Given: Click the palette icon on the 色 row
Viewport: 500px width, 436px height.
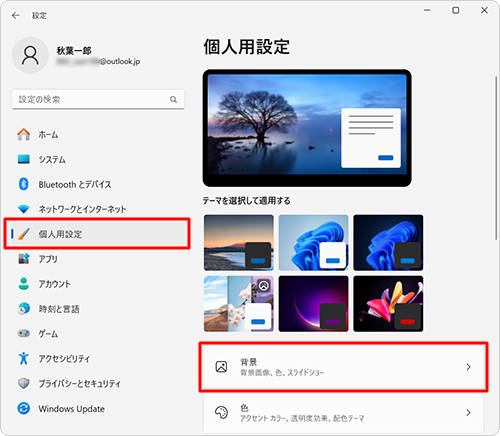Looking at the screenshot, I should (221, 412).
